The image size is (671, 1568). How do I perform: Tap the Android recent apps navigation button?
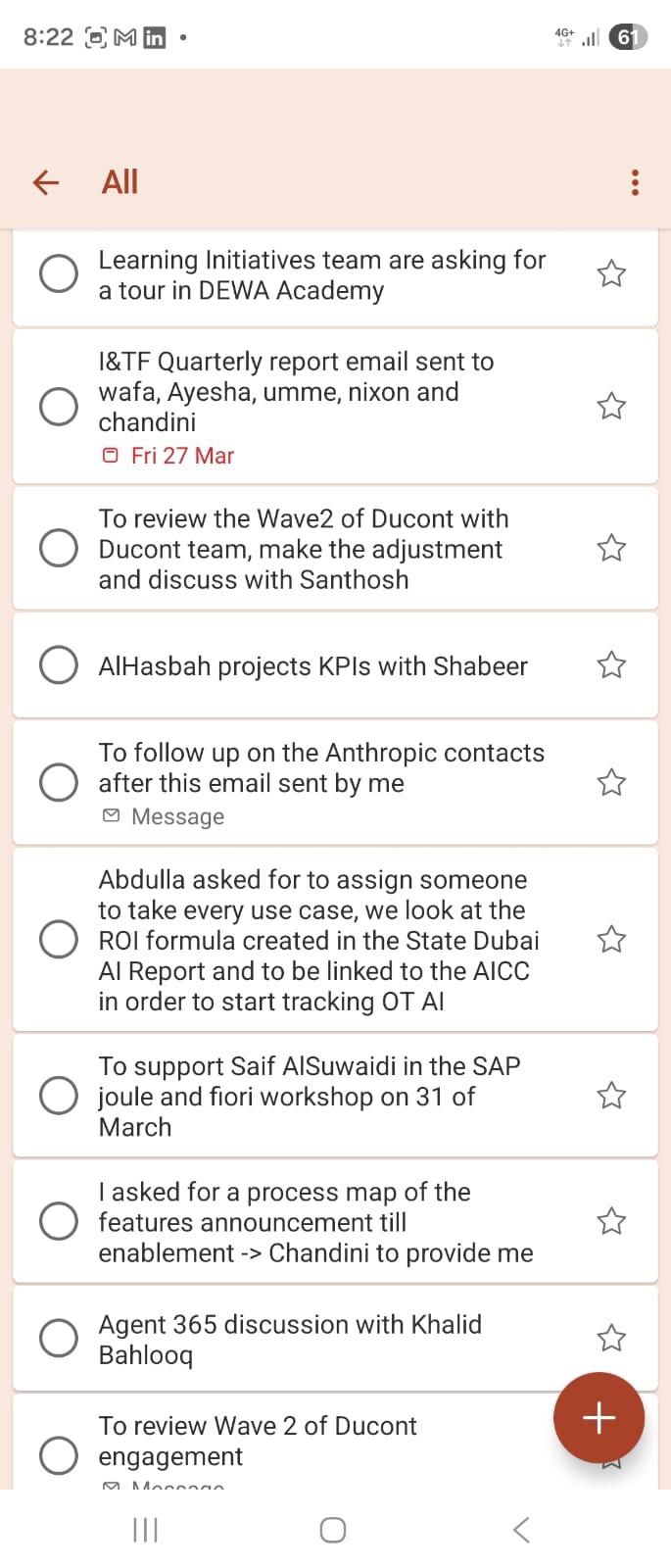[x=145, y=1530]
